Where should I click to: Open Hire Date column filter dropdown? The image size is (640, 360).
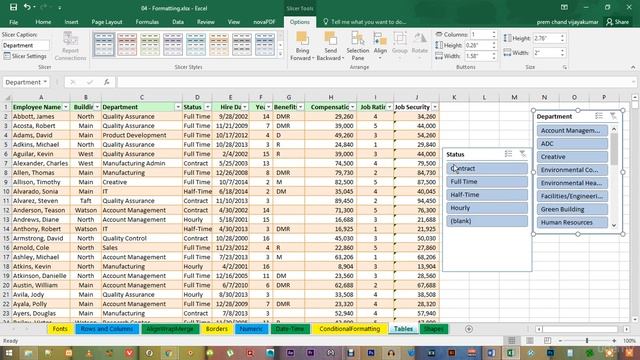244,107
